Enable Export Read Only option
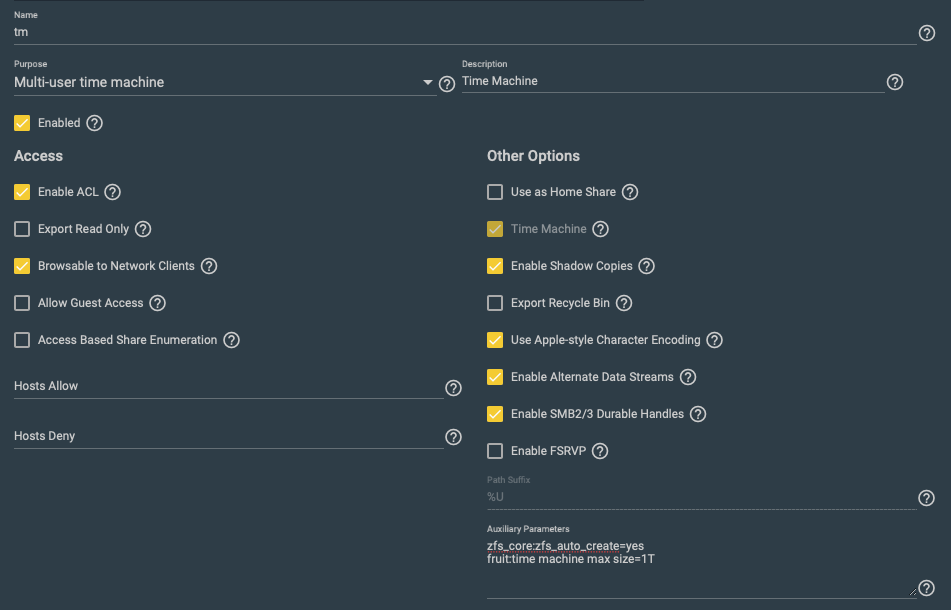 pos(22,229)
